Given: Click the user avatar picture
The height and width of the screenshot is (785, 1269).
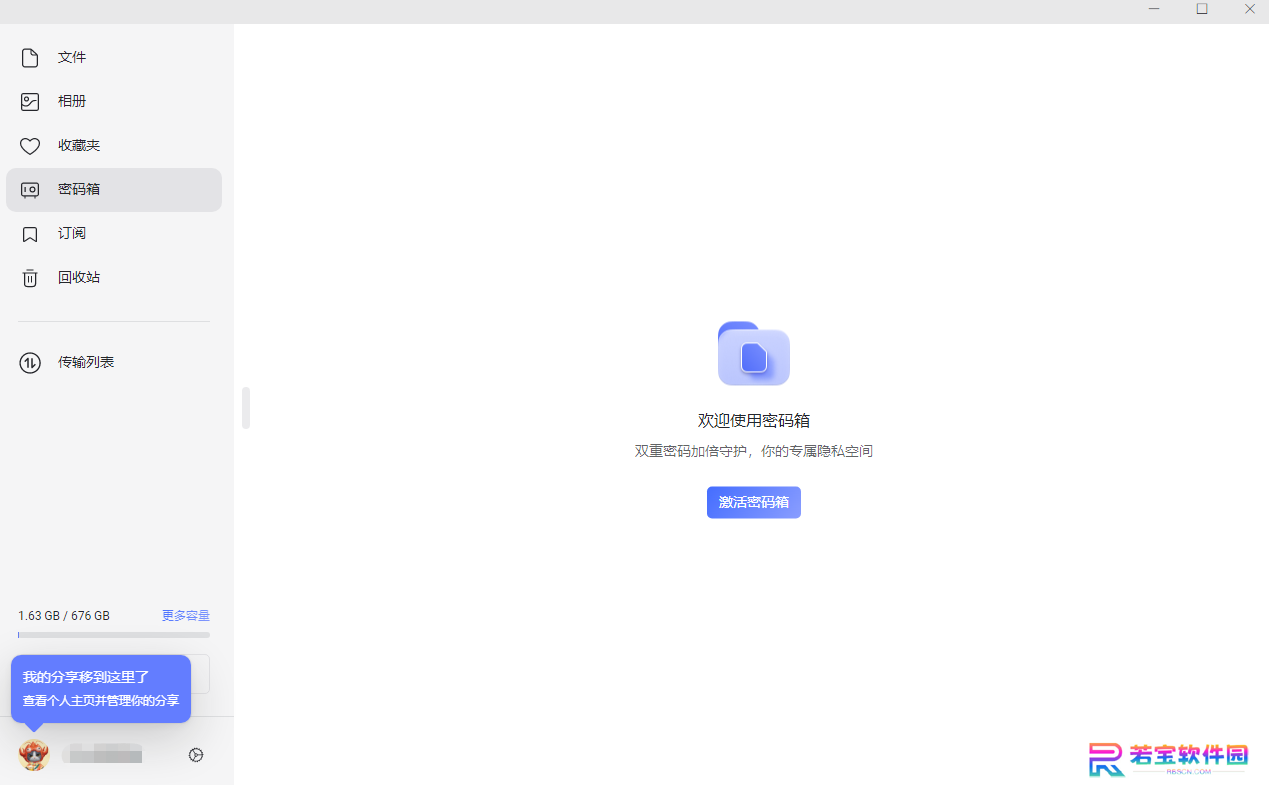Looking at the screenshot, I should tap(34, 755).
